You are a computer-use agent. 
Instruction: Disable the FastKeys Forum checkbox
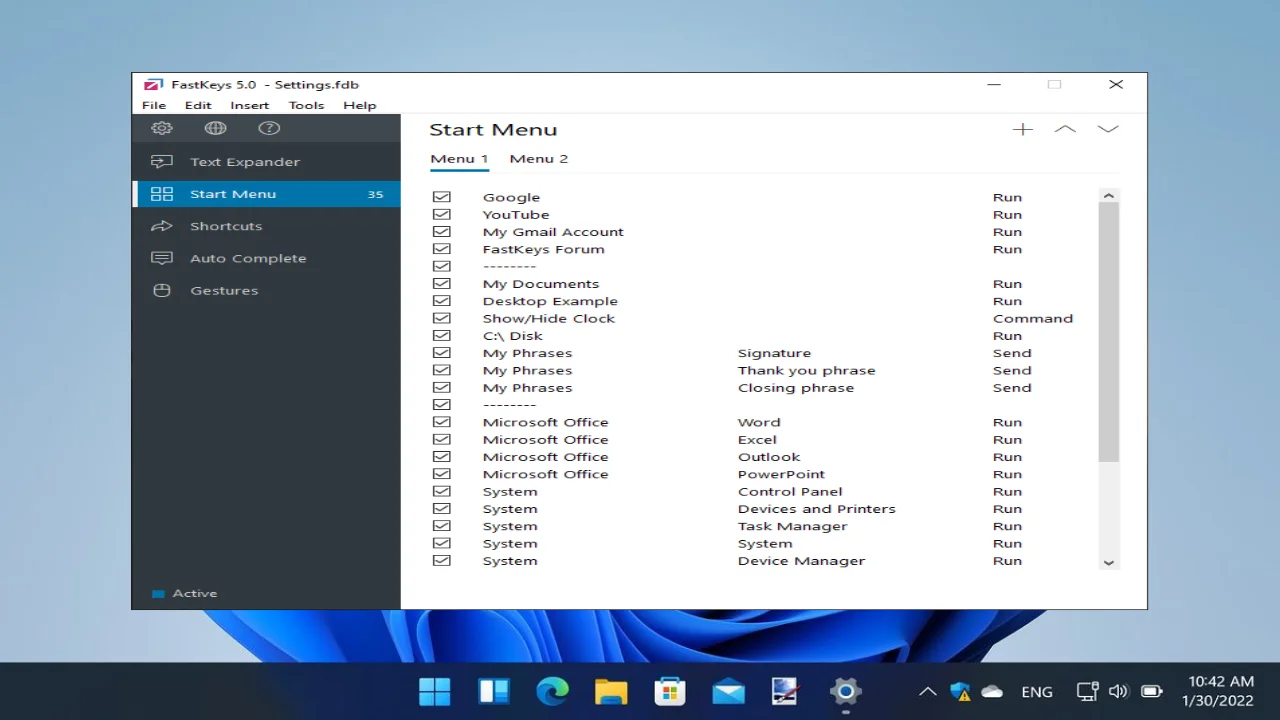pos(441,249)
